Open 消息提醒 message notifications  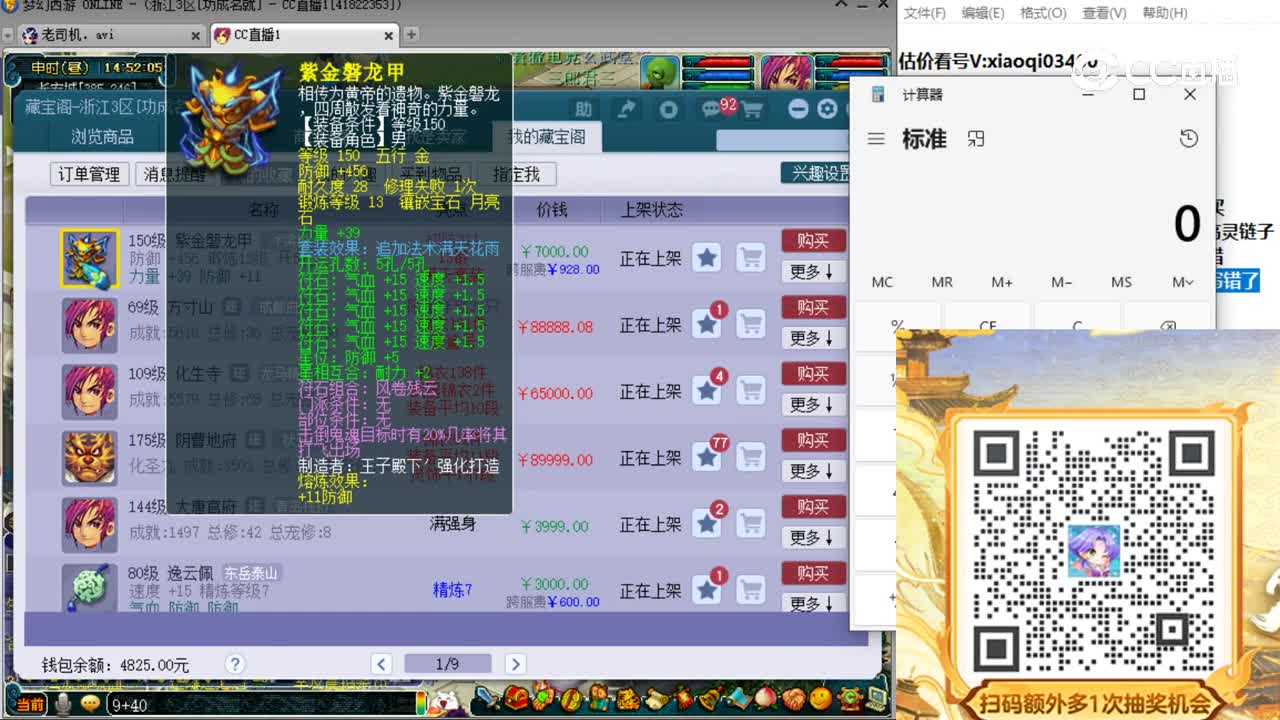pos(174,174)
